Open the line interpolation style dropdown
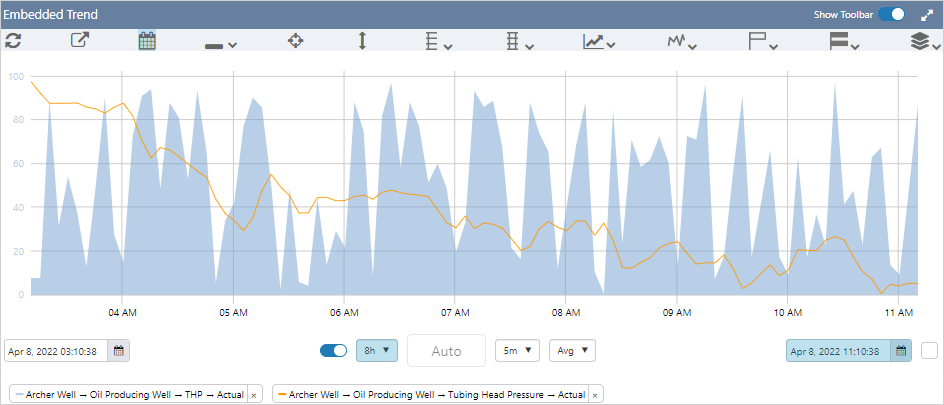The width and height of the screenshot is (944, 405). click(x=682, y=42)
